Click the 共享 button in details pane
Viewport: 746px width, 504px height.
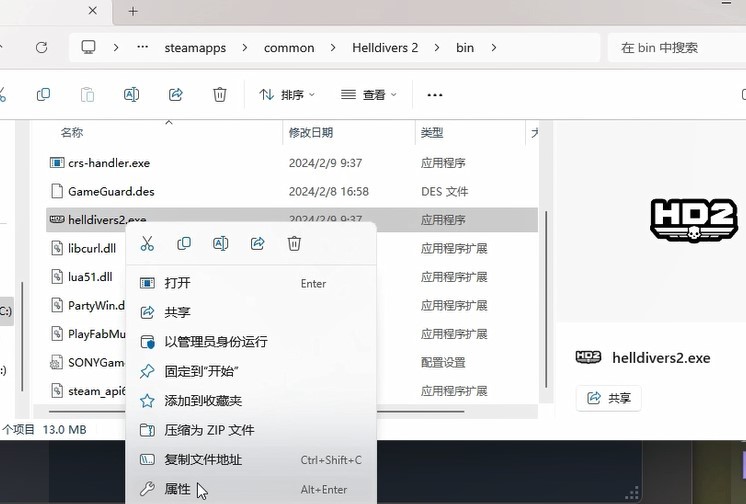click(x=609, y=398)
